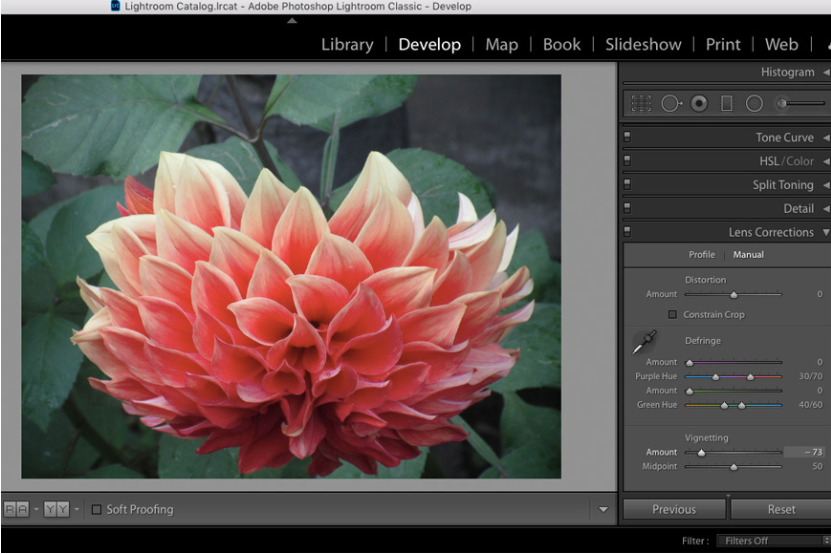Click the Before/After Y|Y view icon
Image resolution: width=831 pixels, height=554 pixels.
[x=56, y=509]
